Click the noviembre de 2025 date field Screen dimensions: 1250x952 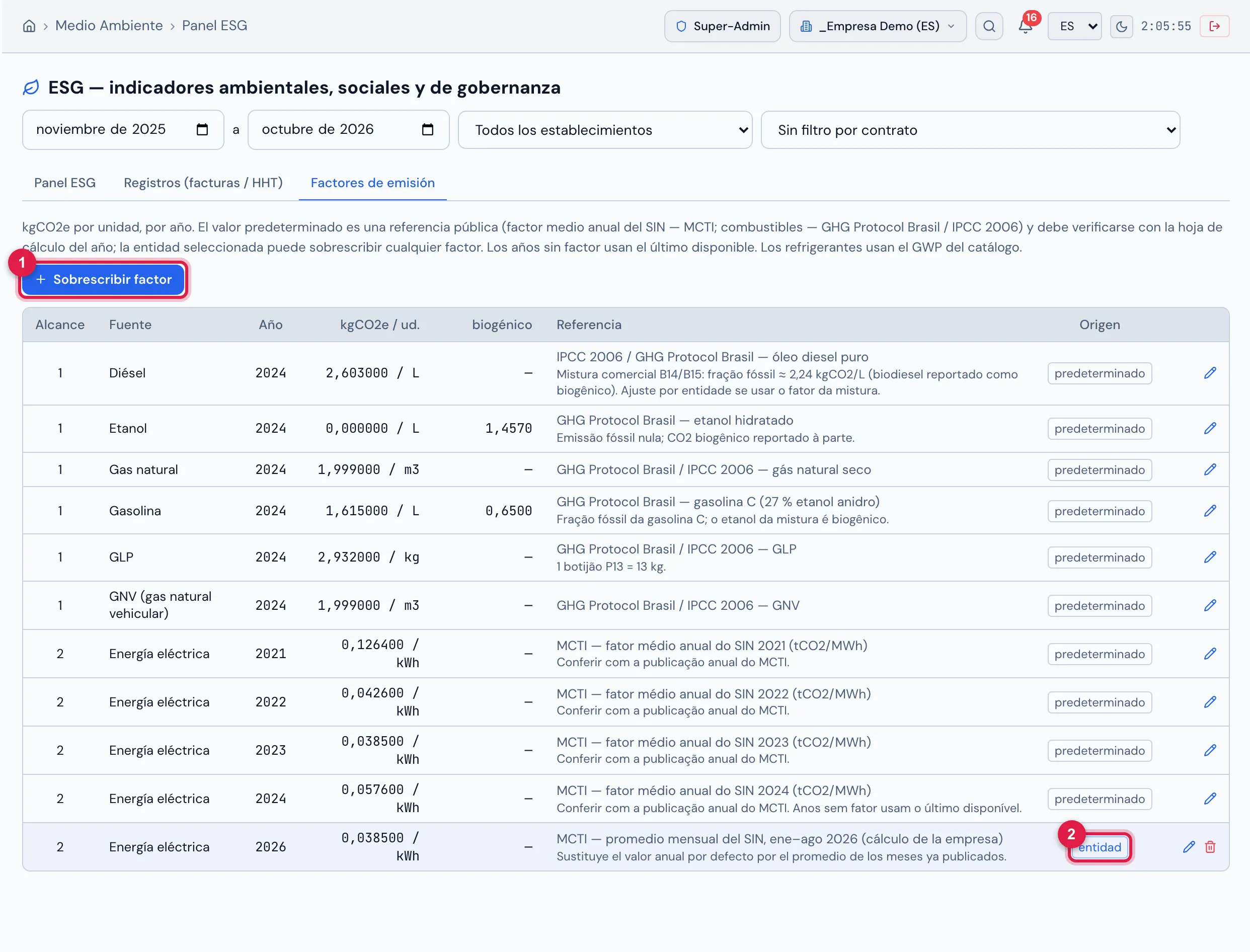click(123, 130)
